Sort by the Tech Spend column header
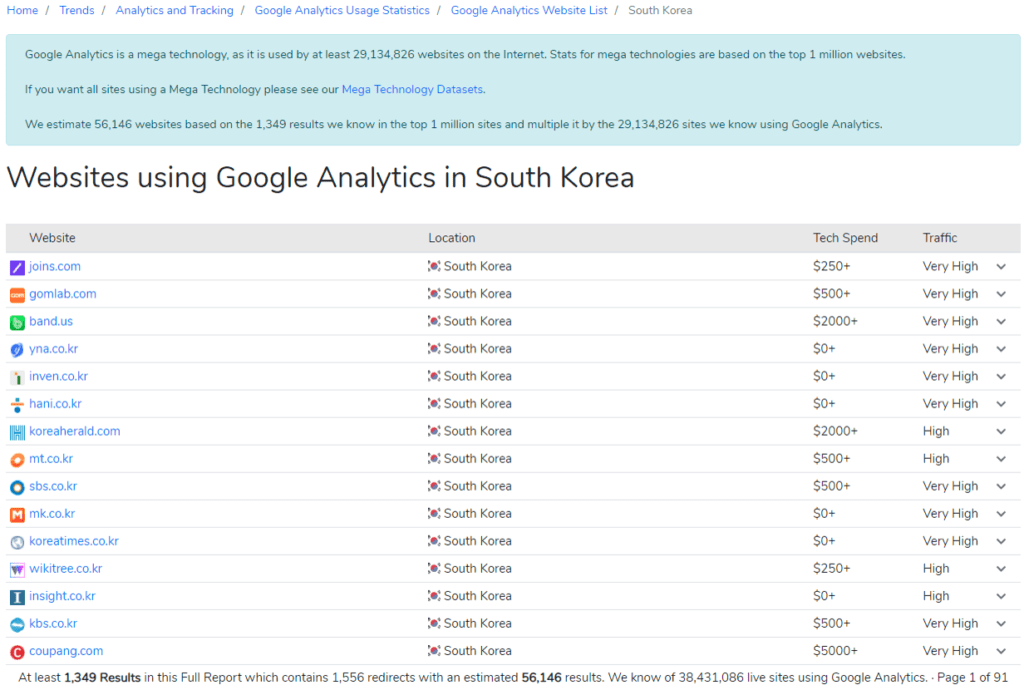 845,238
